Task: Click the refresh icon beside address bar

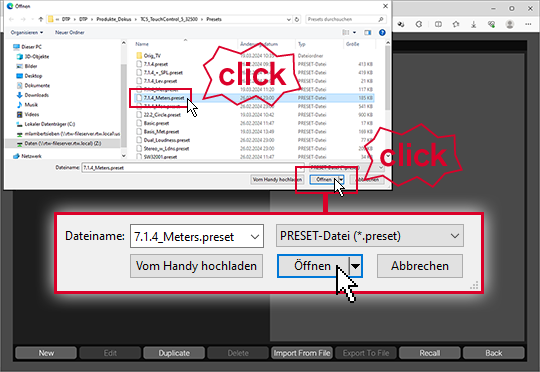Action: (297, 19)
